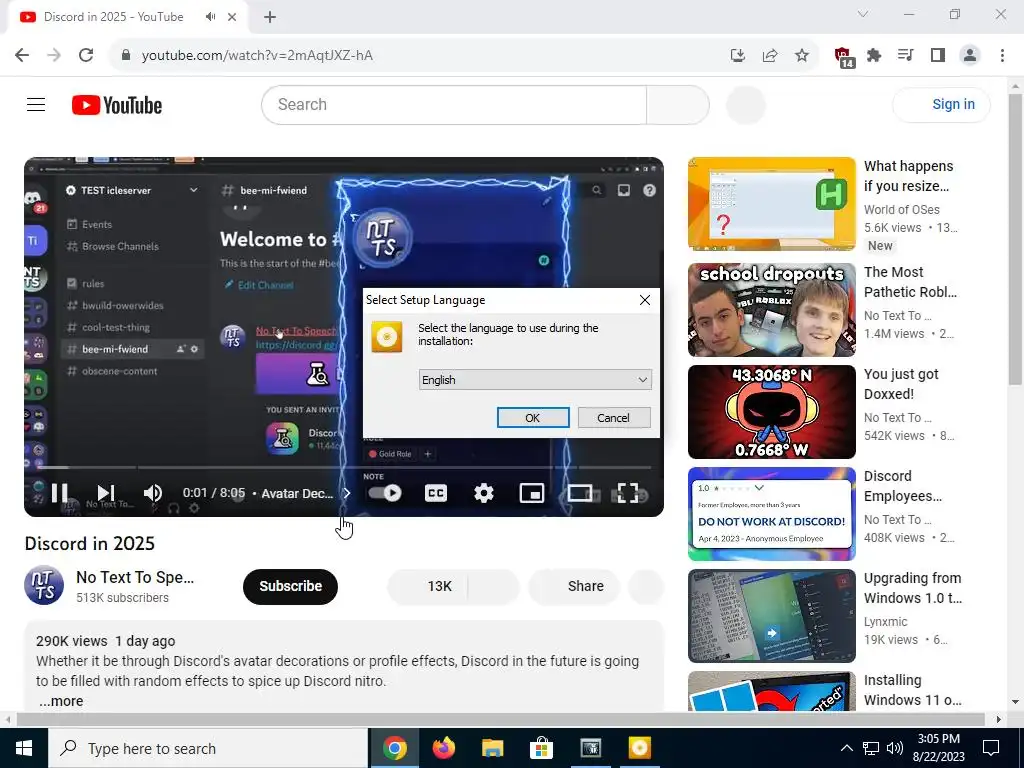Open Windows Start menu
The image size is (1024, 768).
click(x=24, y=748)
